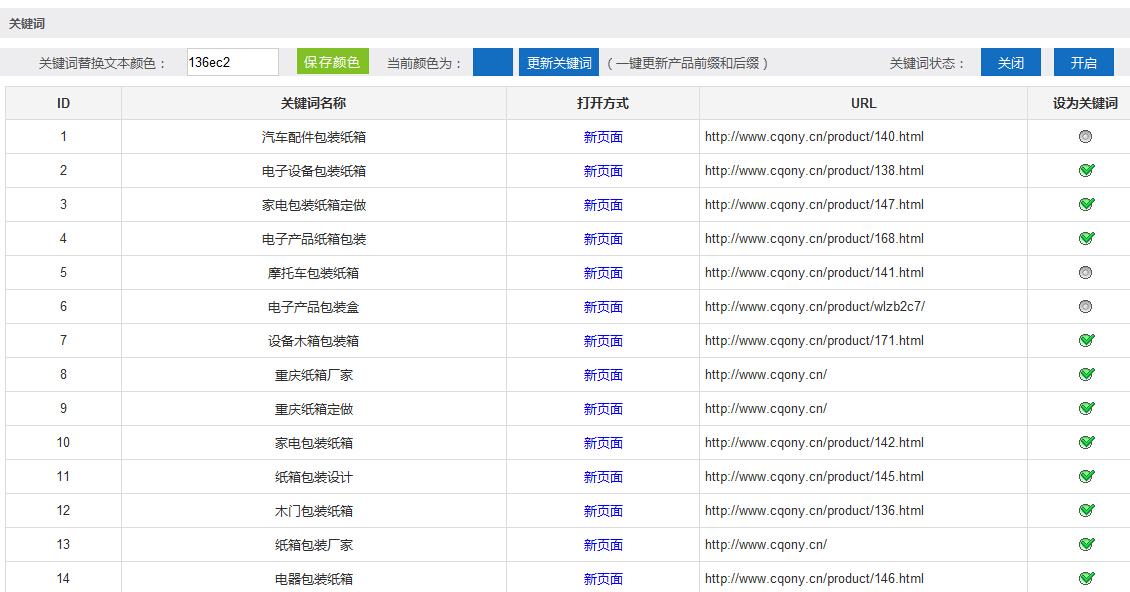Toggle the status check for 重庆纸箱定做
The width and height of the screenshot is (1130, 592).
pyautogui.click(x=1086, y=408)
